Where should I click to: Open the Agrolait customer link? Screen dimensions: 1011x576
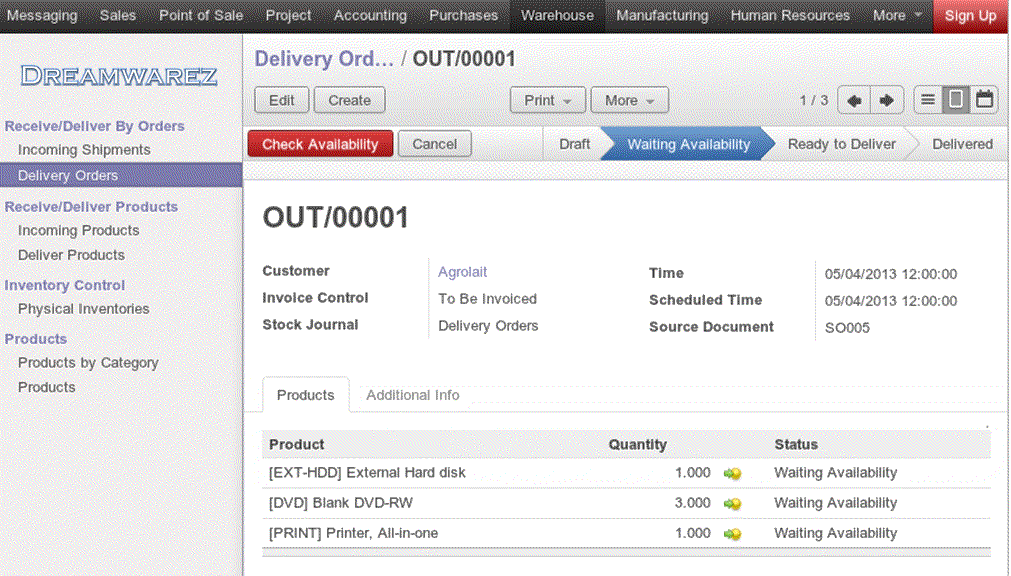(x=462, y=271)
